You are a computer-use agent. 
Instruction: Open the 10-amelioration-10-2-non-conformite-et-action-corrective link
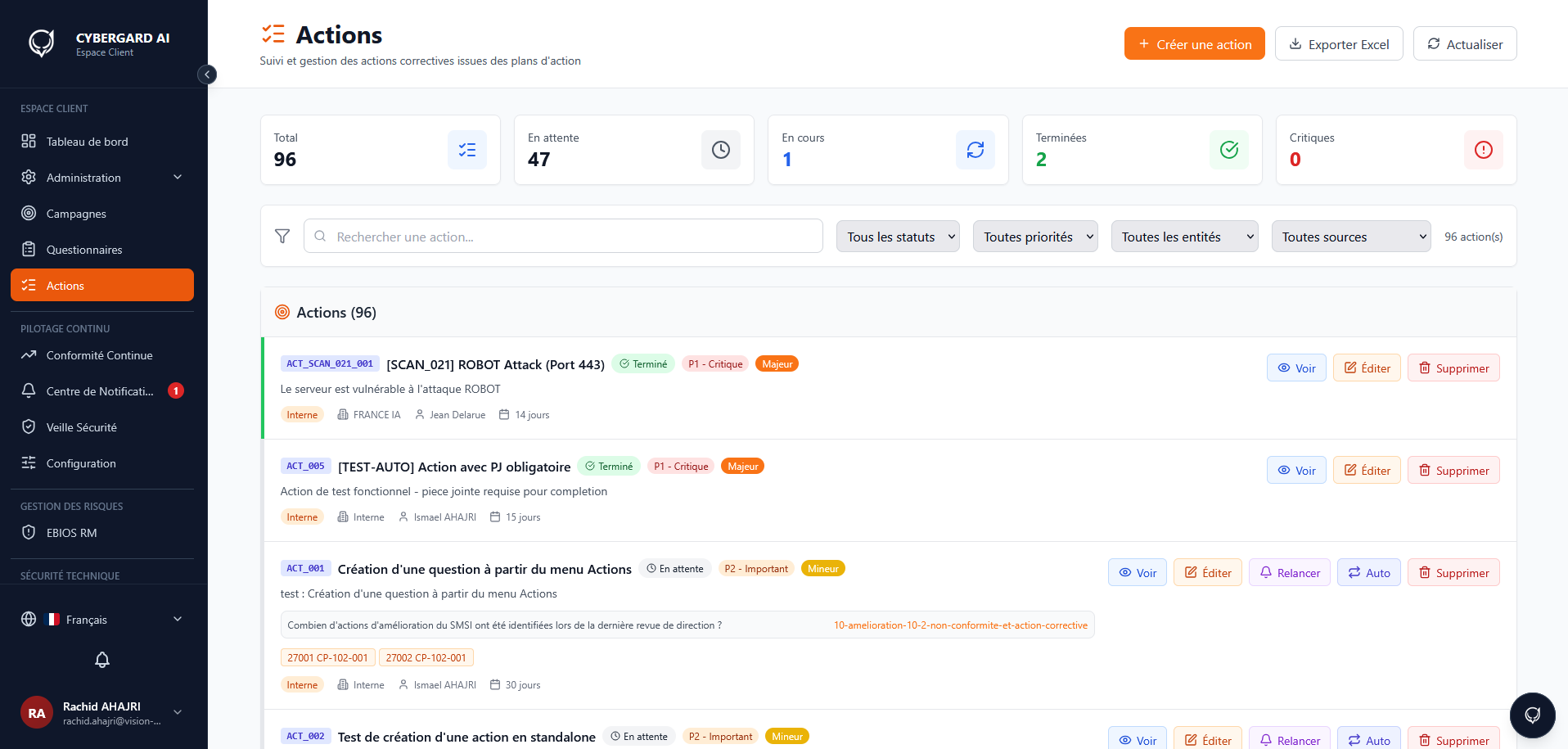(x=961, y=625)
